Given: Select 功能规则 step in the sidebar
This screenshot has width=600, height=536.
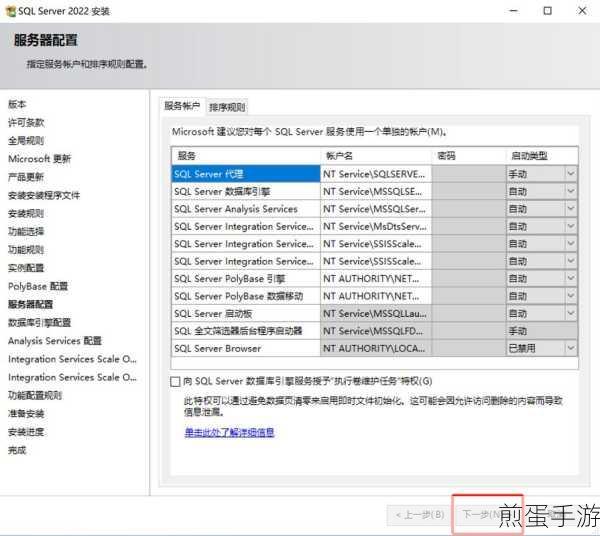Looking at the screenshot, I should tap(26, 250).
